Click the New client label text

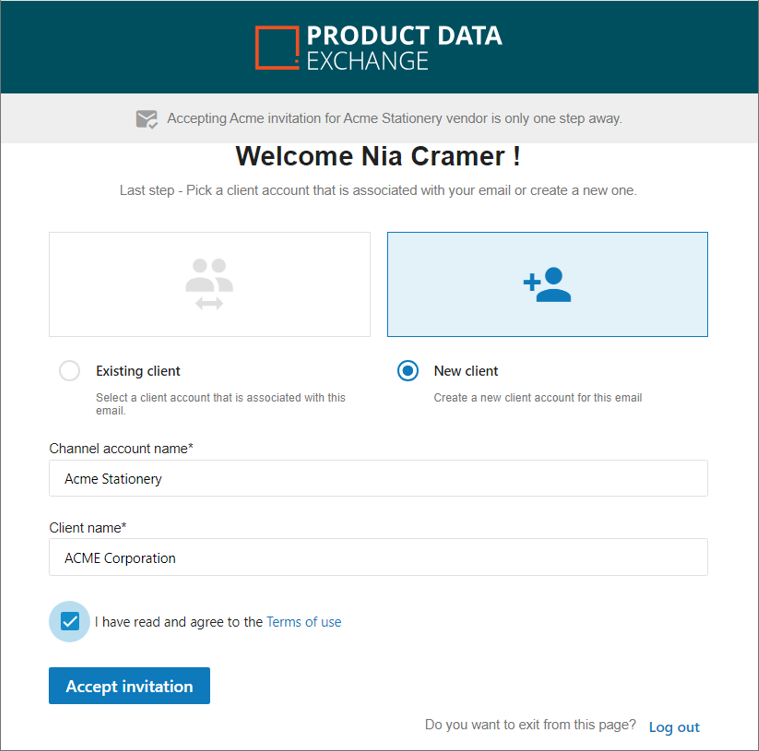(x=466, y=371)
